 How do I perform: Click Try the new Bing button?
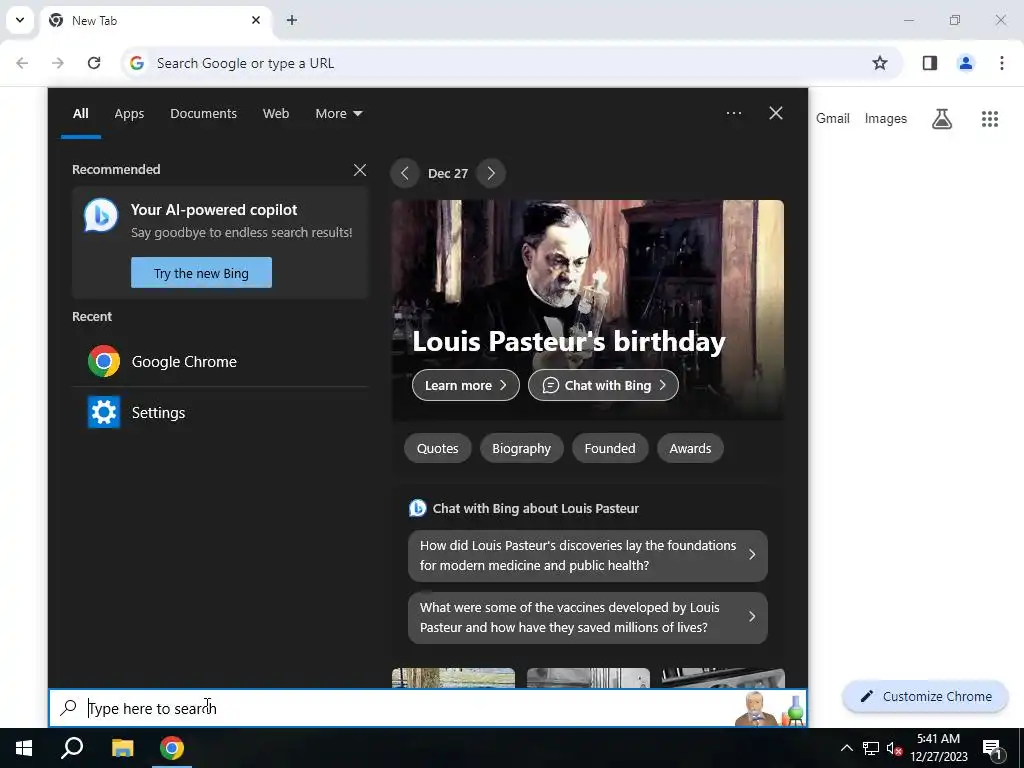click(x=201, y=273)
